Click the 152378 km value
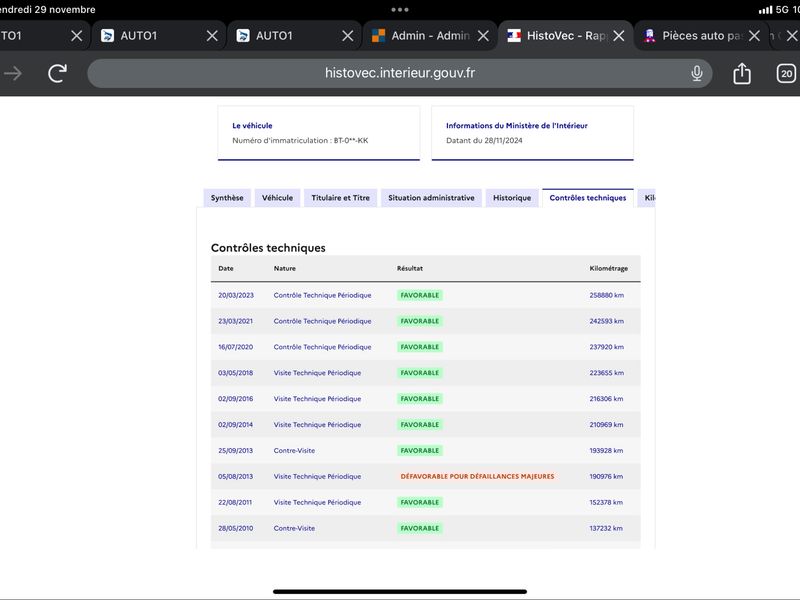Image resolution: width=800 pixels, height=600 pixels. pos(606,503)
